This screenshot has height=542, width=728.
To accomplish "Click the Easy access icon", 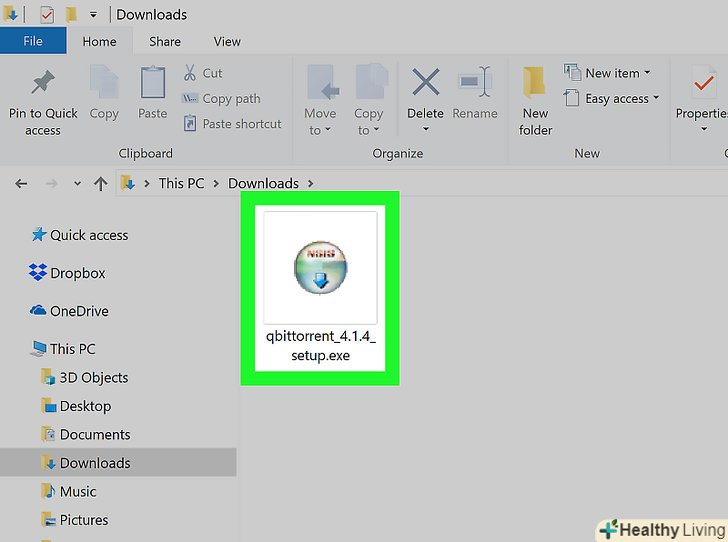I will point(572,98).
